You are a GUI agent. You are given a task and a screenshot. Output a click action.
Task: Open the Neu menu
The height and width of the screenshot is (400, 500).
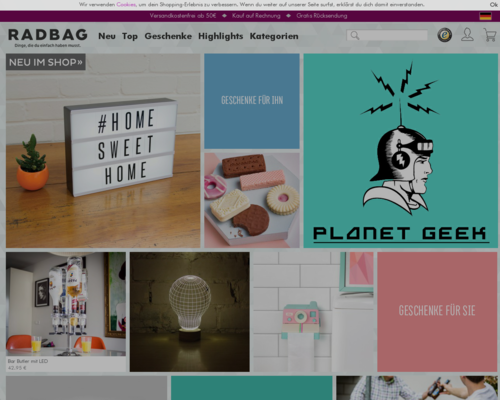click(107, 36)
